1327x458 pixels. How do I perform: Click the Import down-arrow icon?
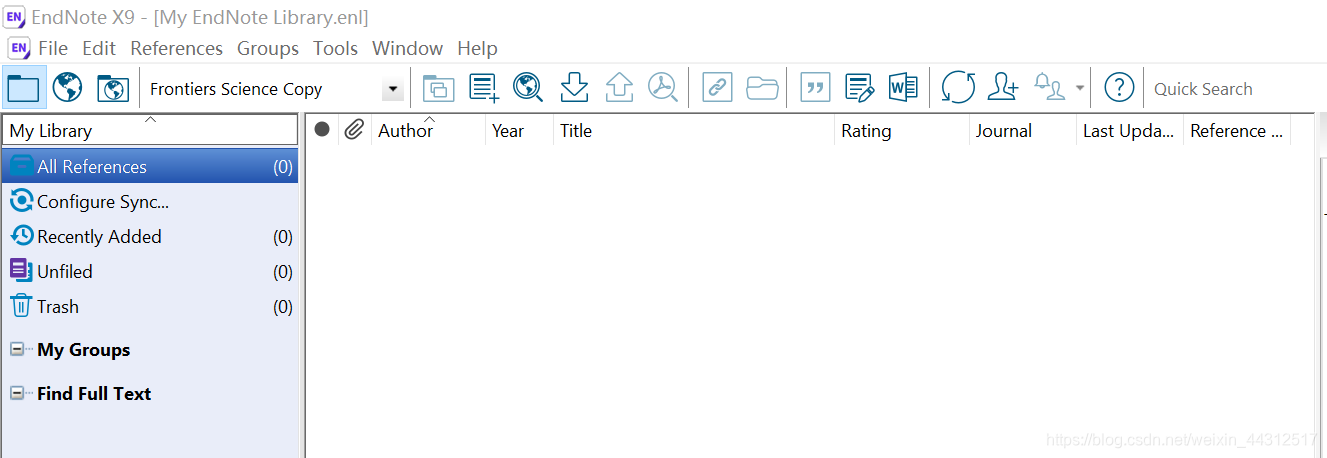click(x=574, y=88)
